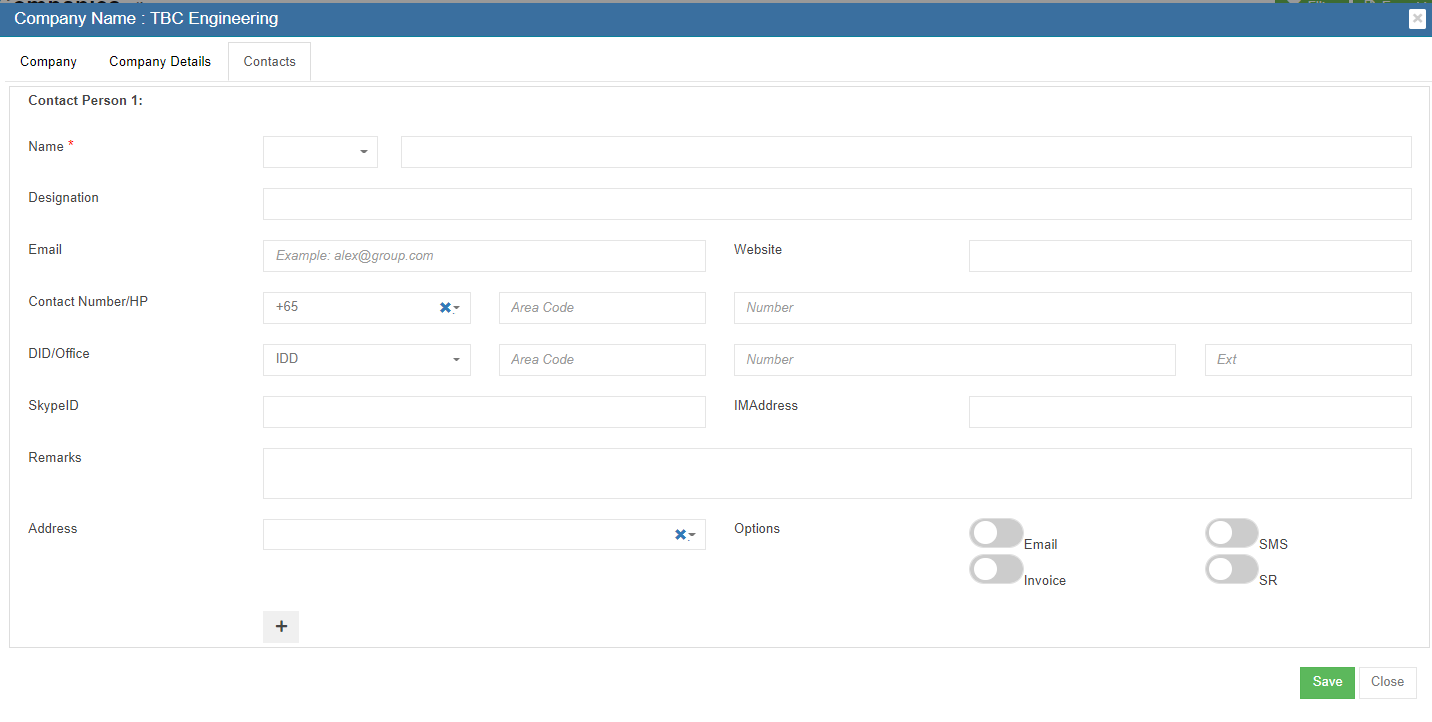The height and width of the screenshot is (722, 1432).
Task: Open the Company Details tab
Action: 160,61
